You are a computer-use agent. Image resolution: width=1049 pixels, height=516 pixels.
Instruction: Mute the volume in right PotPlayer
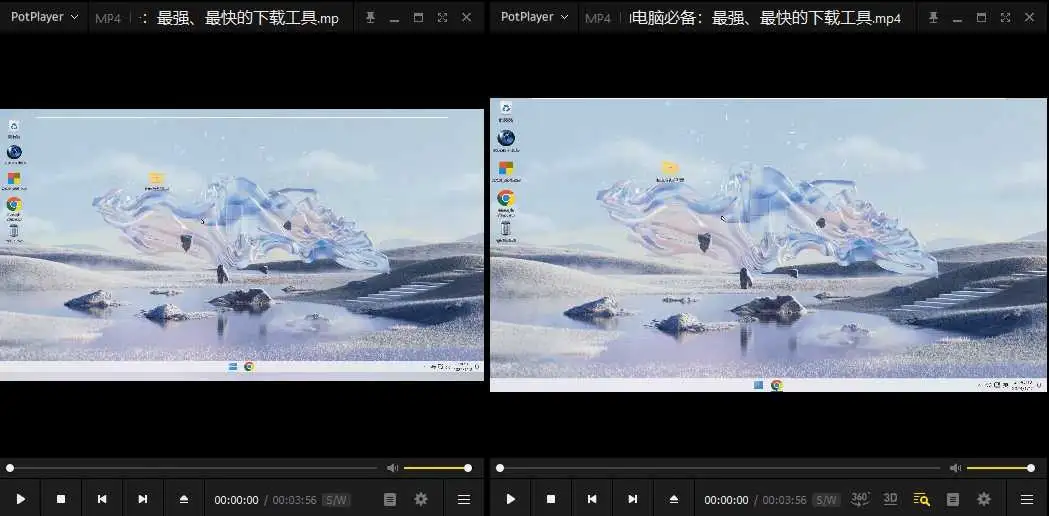955,468
